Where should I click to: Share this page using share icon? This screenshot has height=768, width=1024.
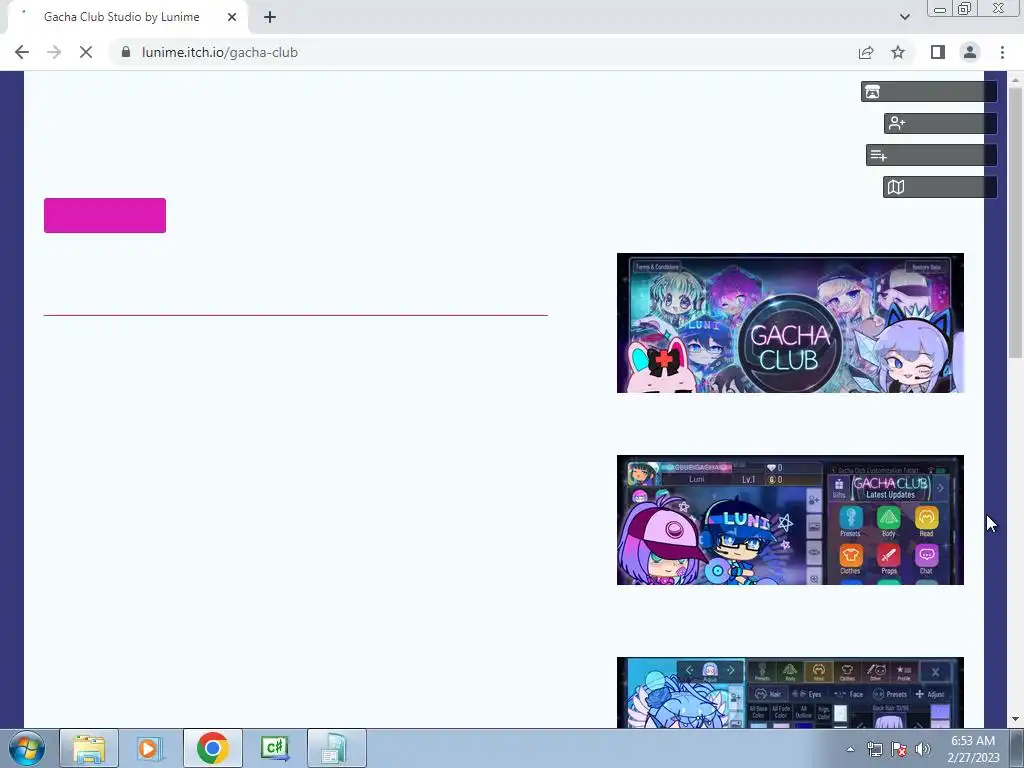pyautogui.click(x=866, y=52)
